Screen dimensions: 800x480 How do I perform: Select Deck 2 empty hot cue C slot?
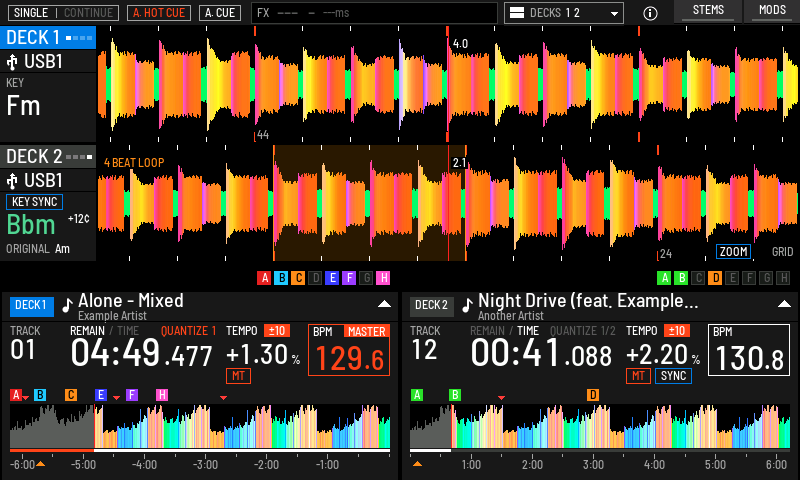tap(698, 278)
